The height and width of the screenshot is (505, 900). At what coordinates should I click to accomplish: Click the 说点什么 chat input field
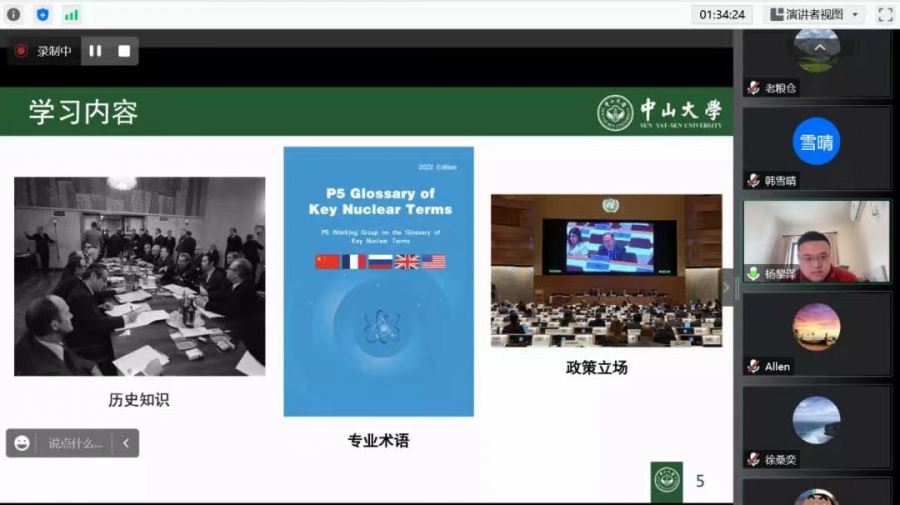point(75,443)
